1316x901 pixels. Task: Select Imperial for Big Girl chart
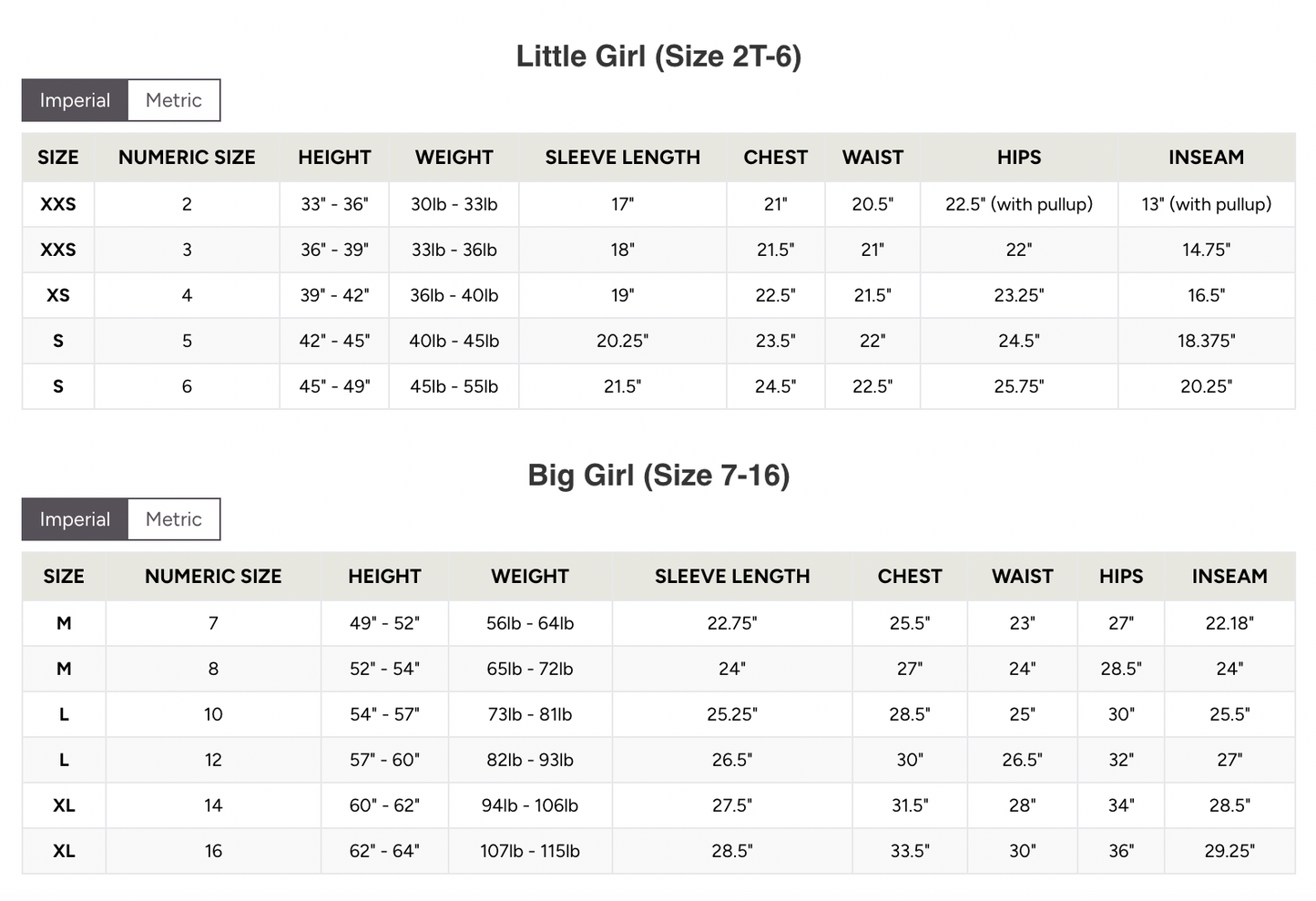click(x=75, y=519)
